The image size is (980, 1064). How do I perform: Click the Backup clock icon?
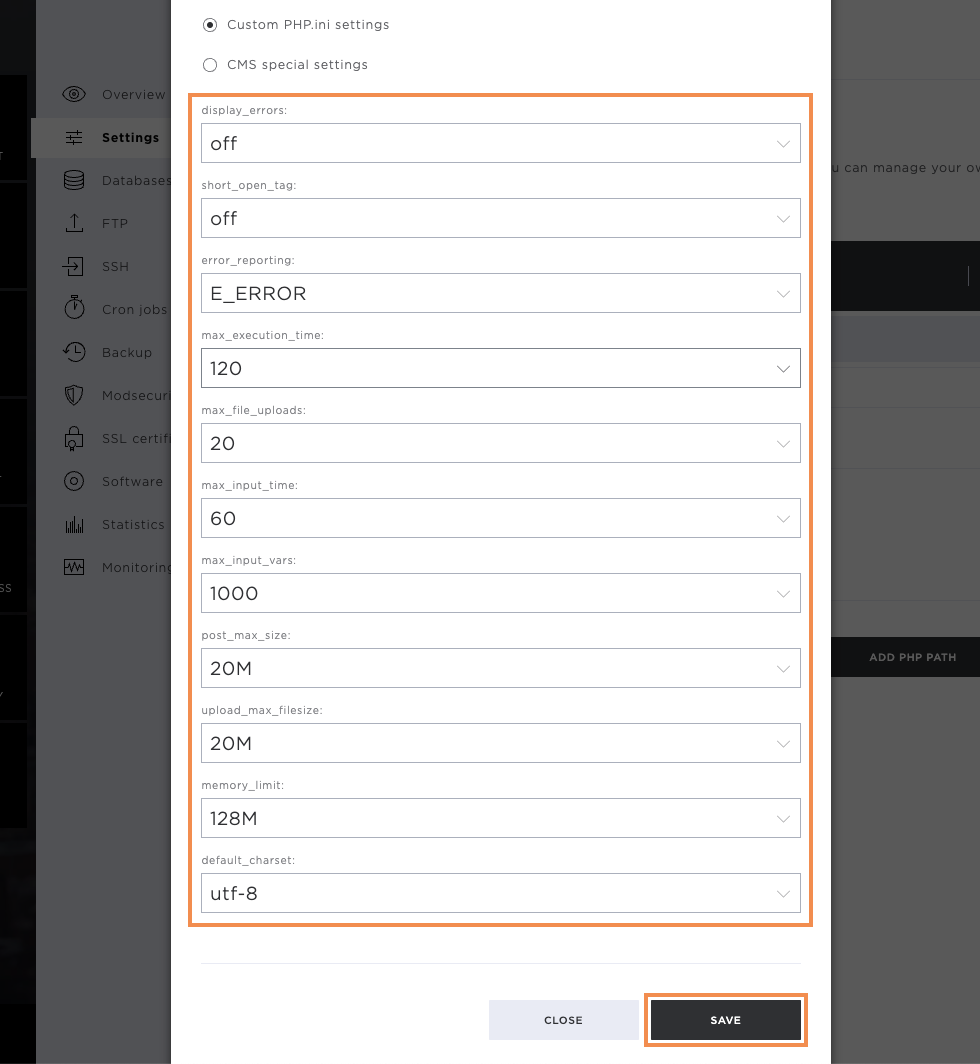click(74, 352)
